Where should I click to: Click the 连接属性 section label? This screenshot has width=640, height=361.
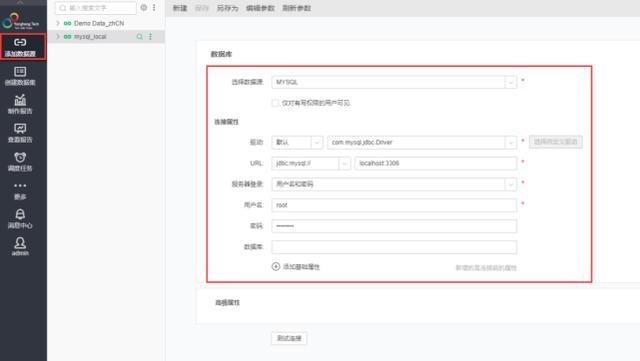click(x=227, y=122)
